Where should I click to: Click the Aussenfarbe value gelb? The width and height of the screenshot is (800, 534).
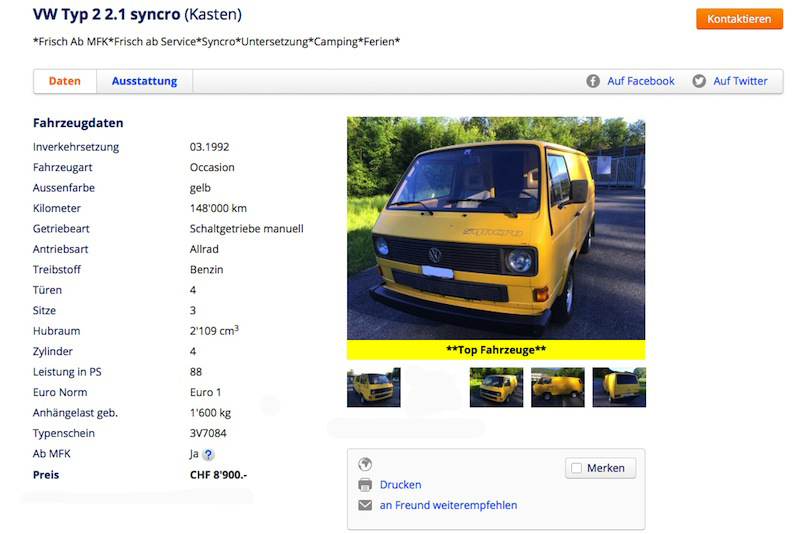pyautogui.click(x=200, y=188)
